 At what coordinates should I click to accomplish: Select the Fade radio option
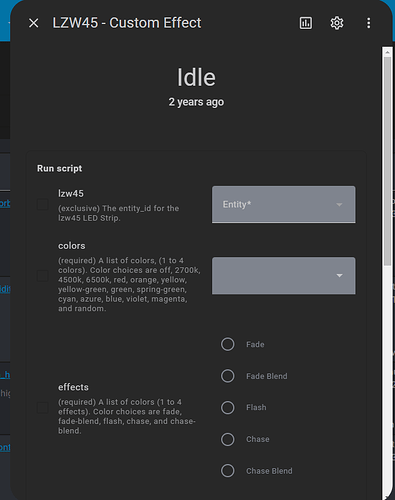(228, 344)
